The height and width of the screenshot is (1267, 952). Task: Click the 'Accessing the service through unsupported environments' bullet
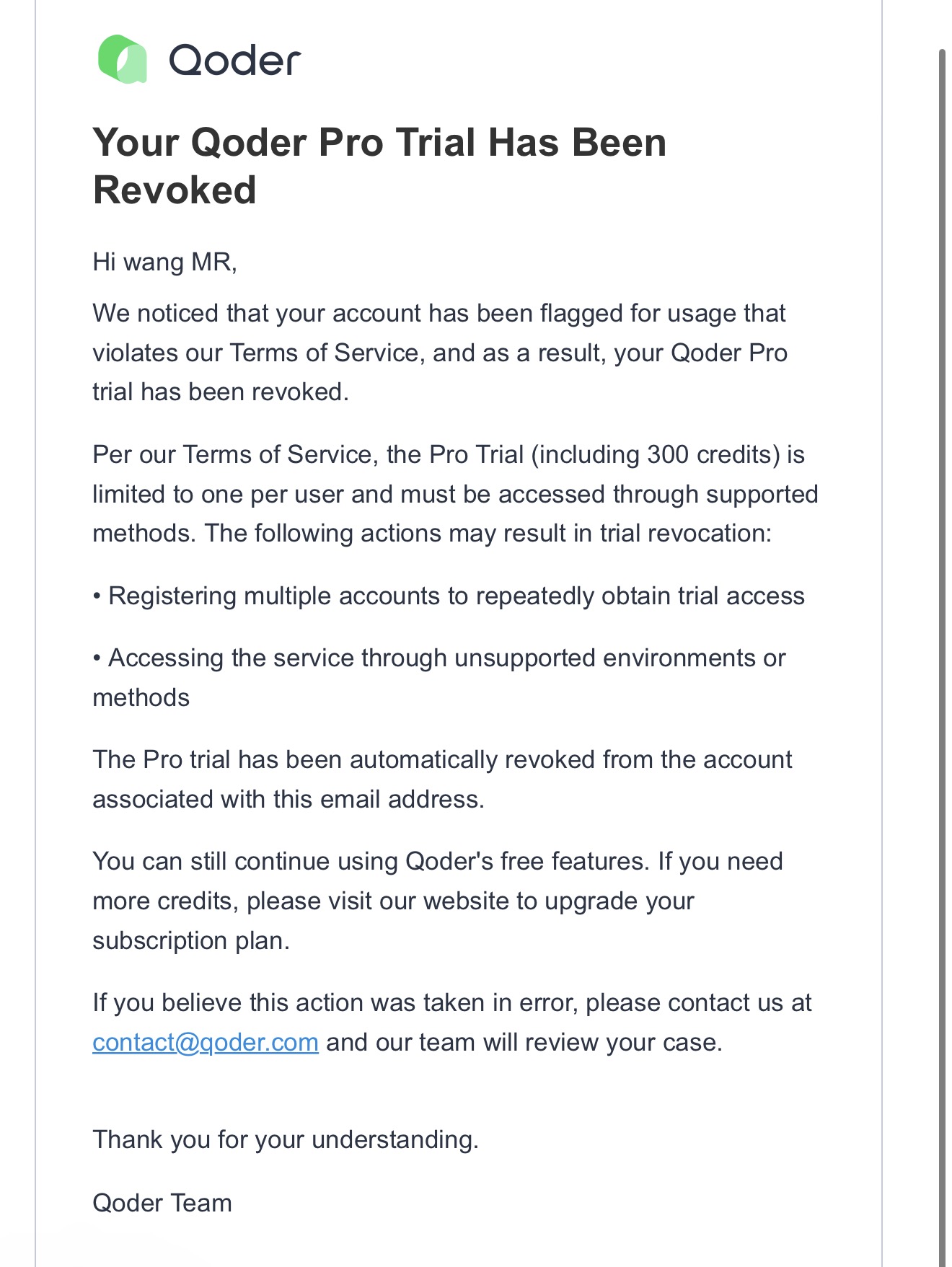tap(439, 678)
